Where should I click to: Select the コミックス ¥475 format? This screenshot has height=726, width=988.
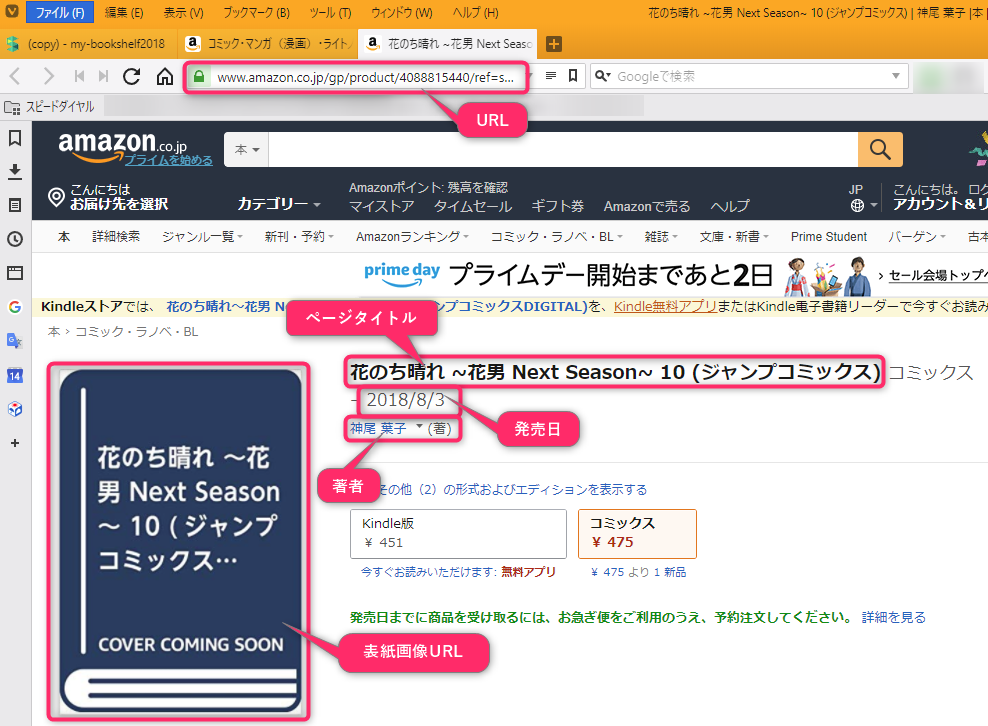[x=637, y=534]
